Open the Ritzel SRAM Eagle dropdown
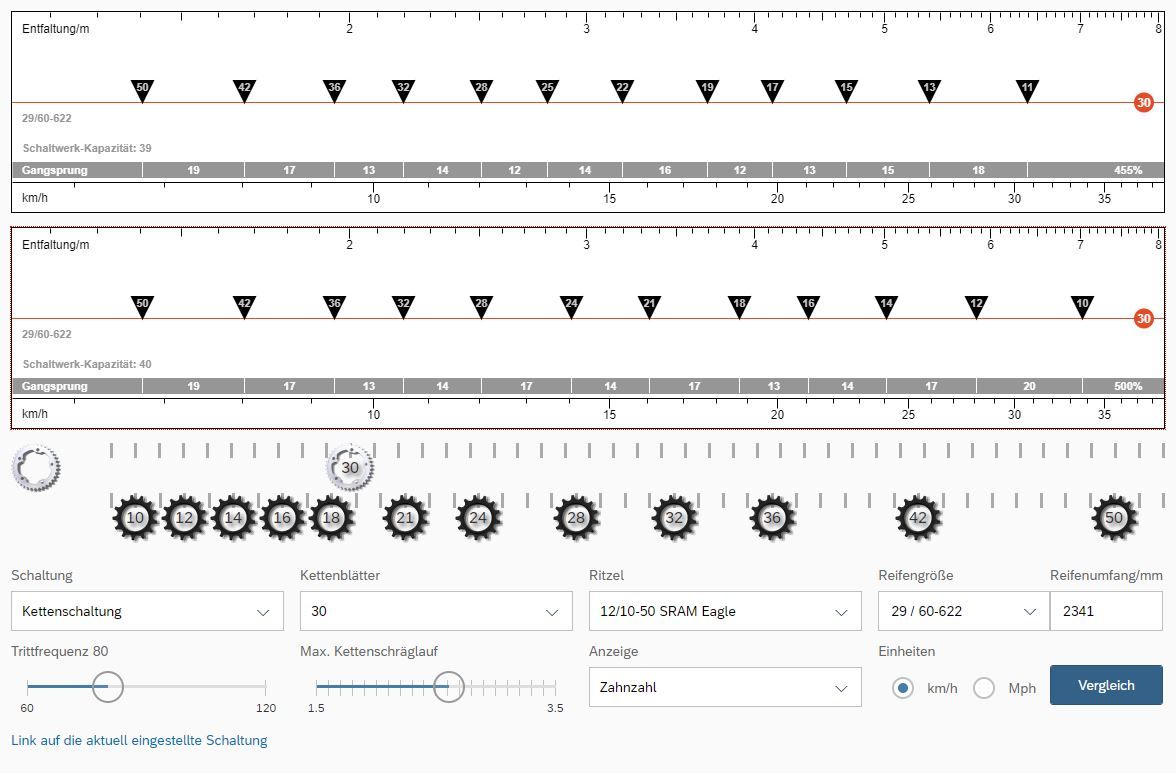 725,611
